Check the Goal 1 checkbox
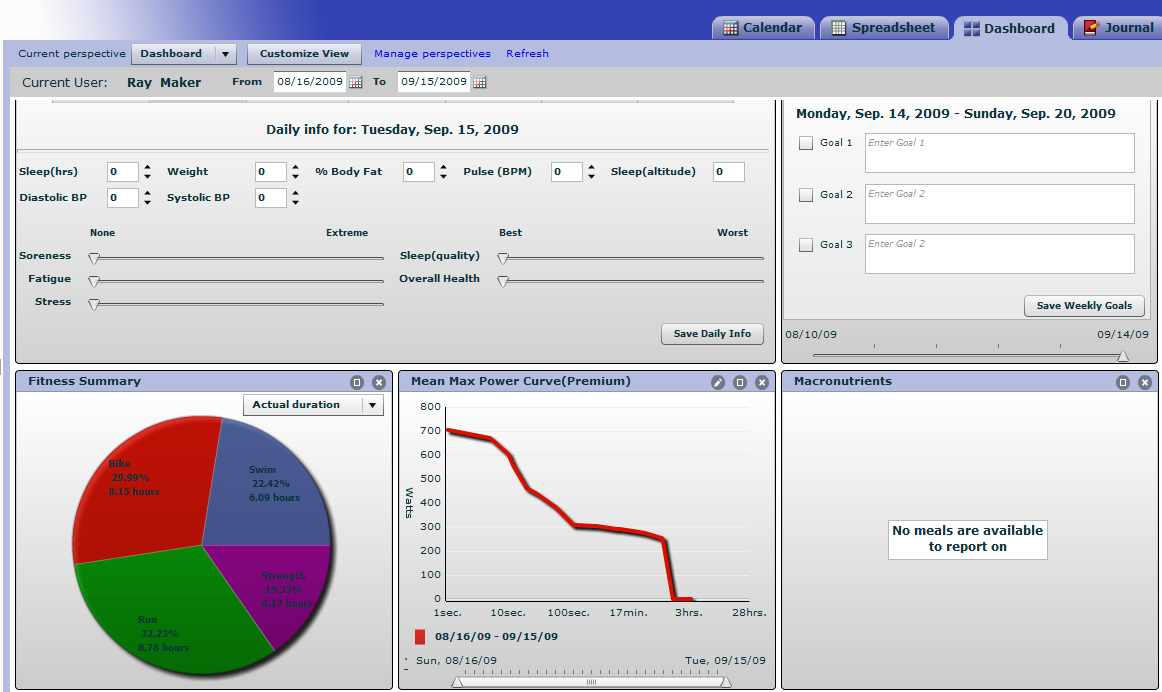The width and height of the screenshot is (1162, 692). pos(806,143)
